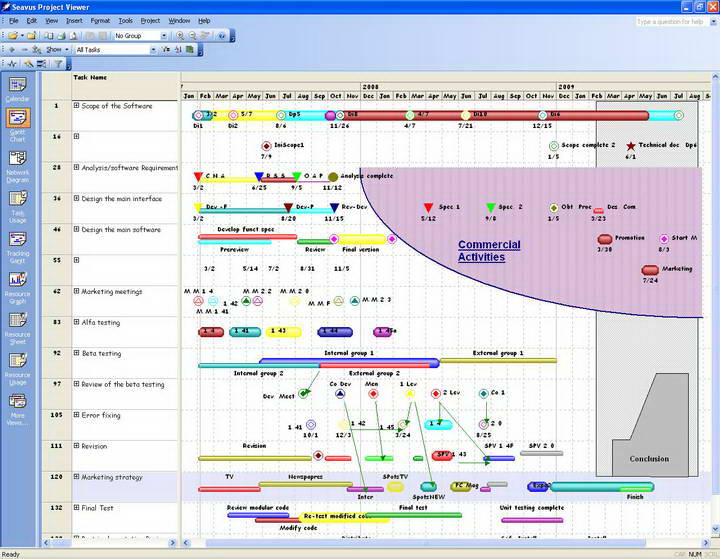Switch to Network Diagram view
This screenshot has width=720, height=559.
tap(17, 165)
